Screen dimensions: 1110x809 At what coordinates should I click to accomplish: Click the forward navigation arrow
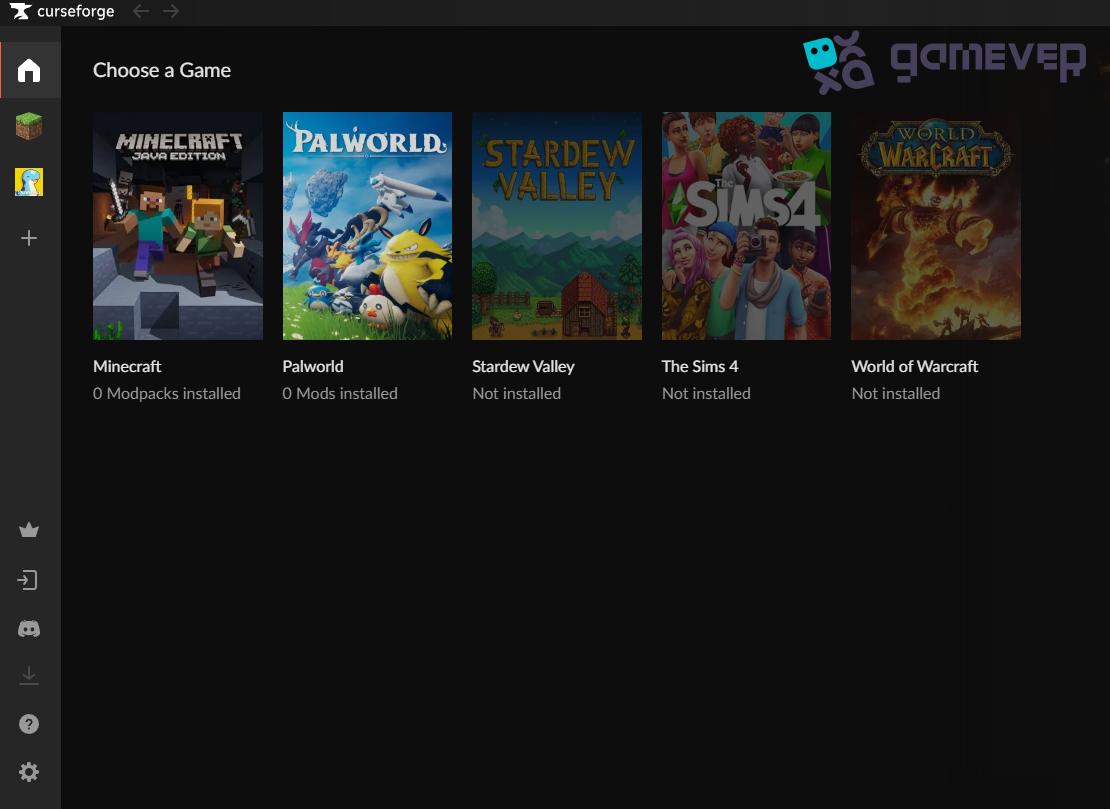click(x=170, y=11)
